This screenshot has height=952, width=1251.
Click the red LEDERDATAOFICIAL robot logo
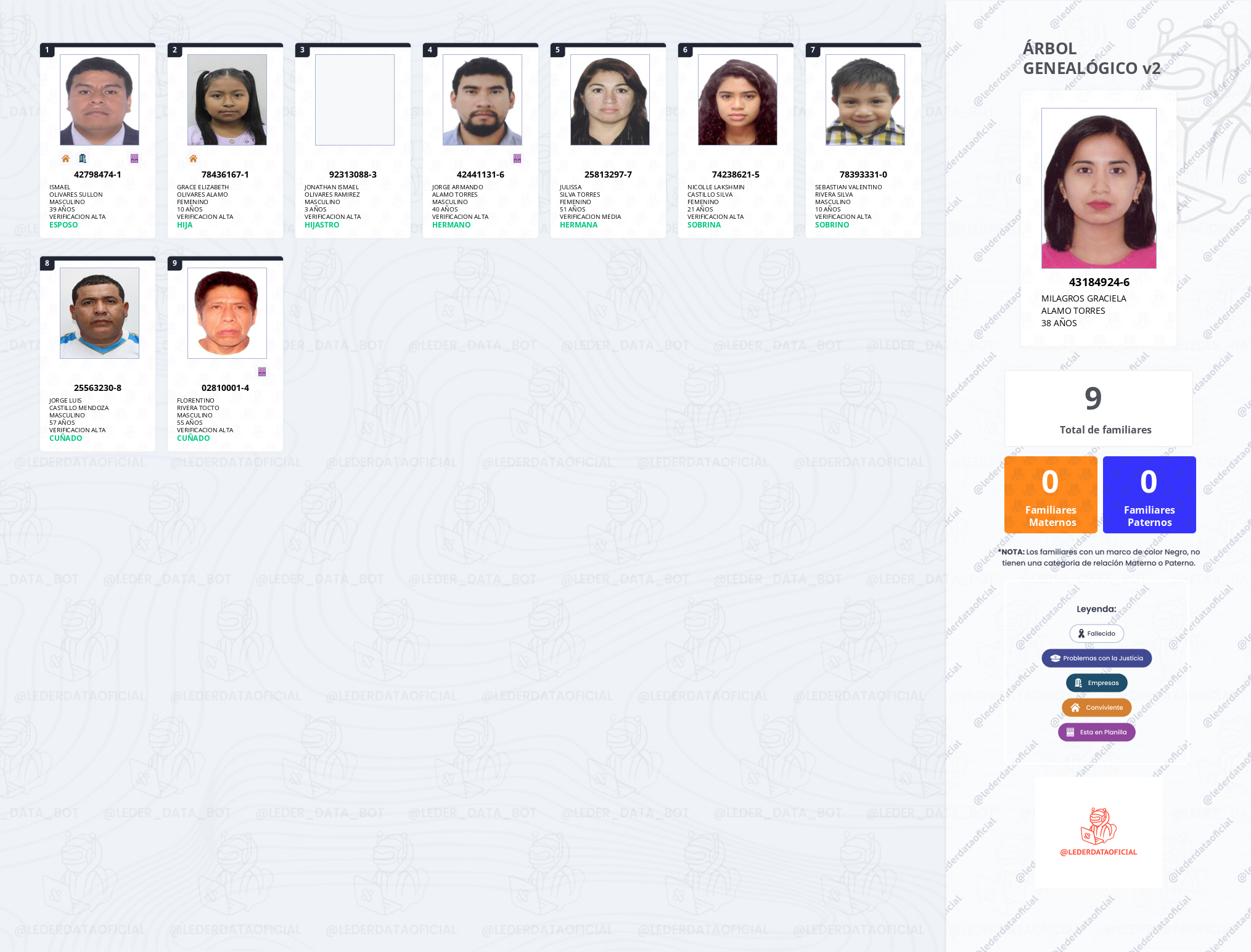[x=1098, y=826]
